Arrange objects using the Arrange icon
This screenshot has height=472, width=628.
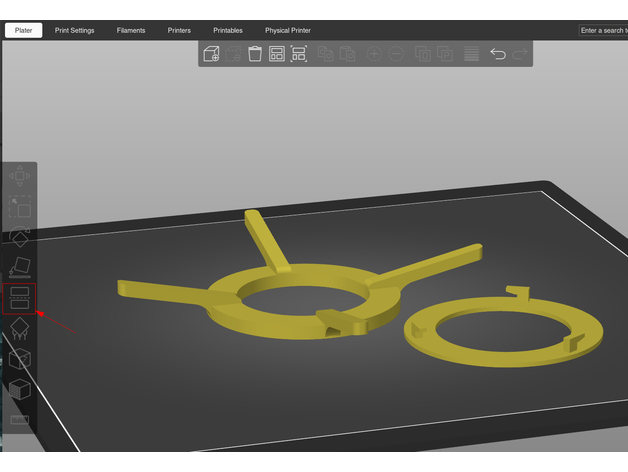point(277,54)
